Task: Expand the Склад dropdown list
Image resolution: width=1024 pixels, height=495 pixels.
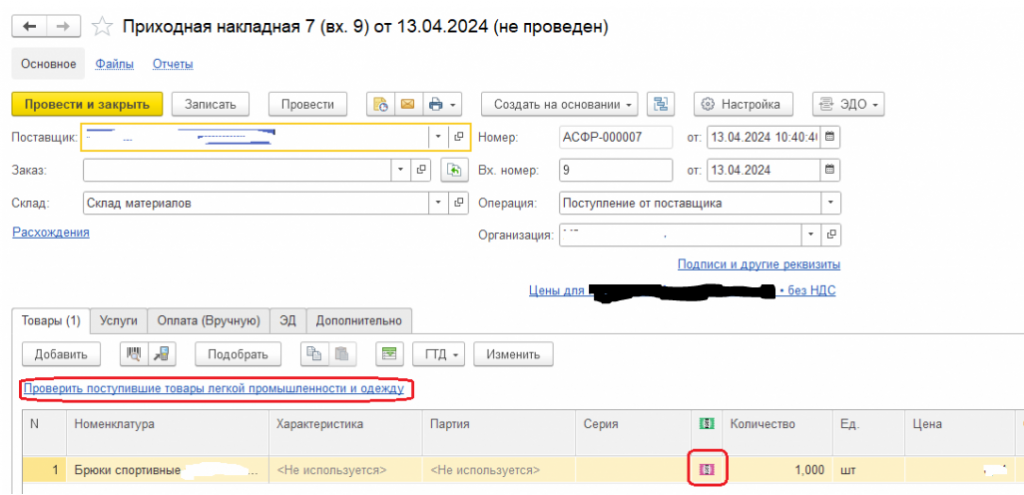Action: [x=438, y=202]
